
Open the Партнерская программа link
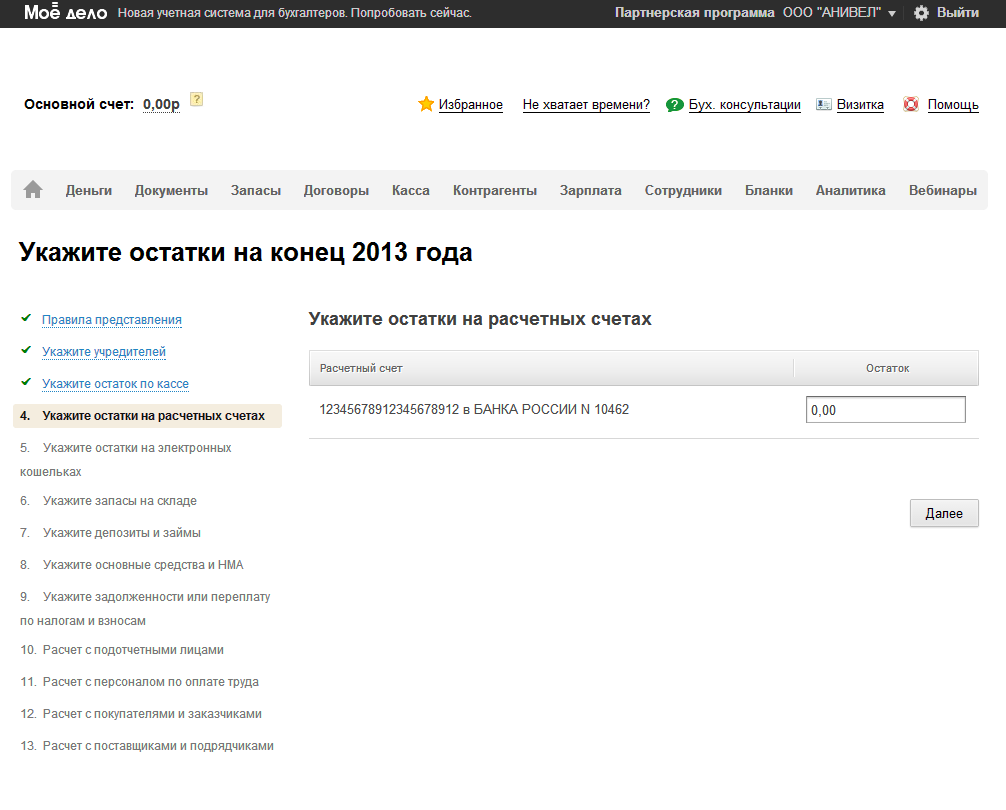pyautogui.click(x=695, y=13)
